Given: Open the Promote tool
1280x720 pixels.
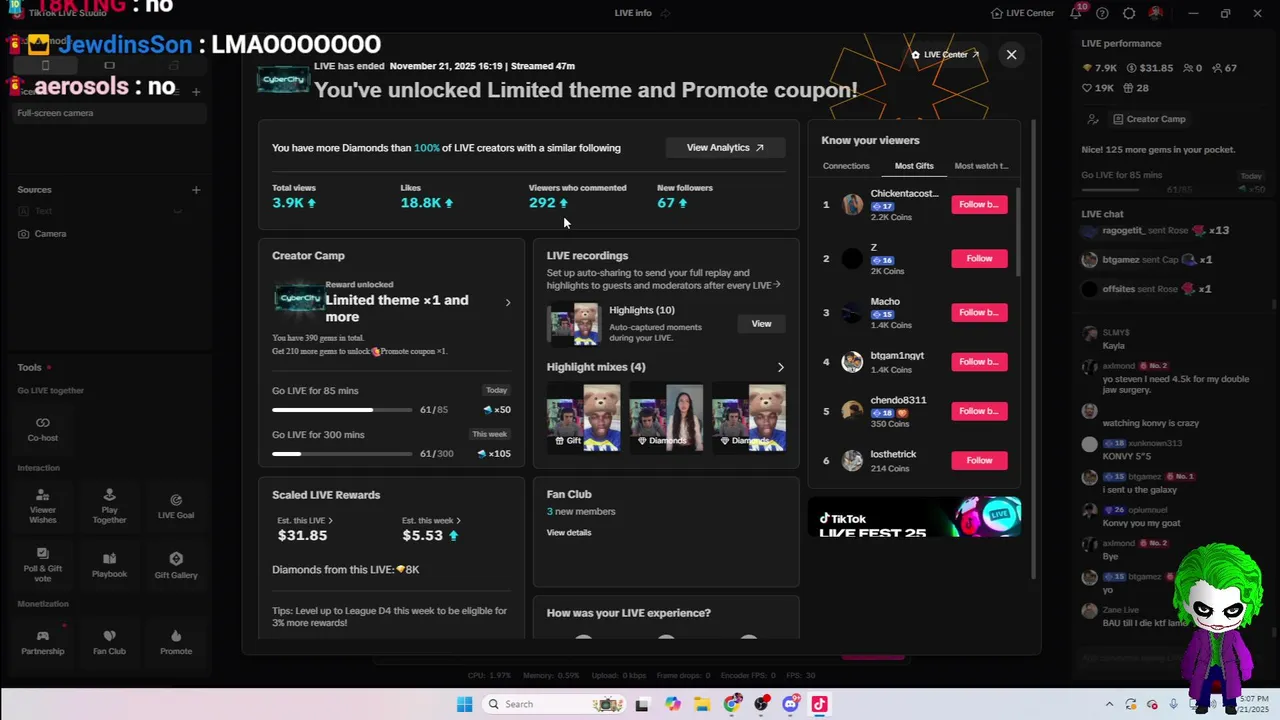Looking at the screenshot, I should point(176,642).
